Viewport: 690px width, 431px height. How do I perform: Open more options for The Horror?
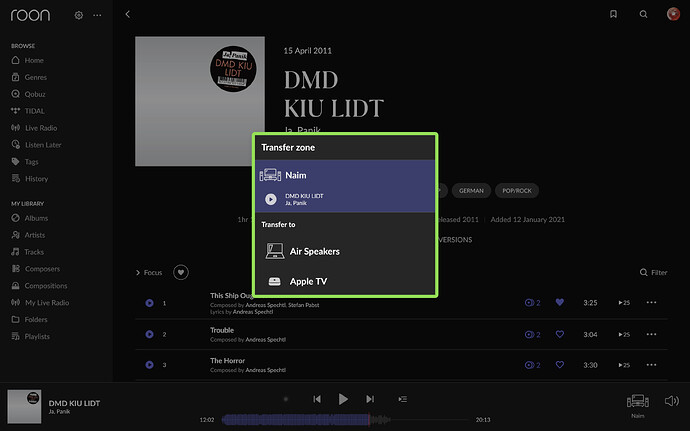click(x=652, y=365)
